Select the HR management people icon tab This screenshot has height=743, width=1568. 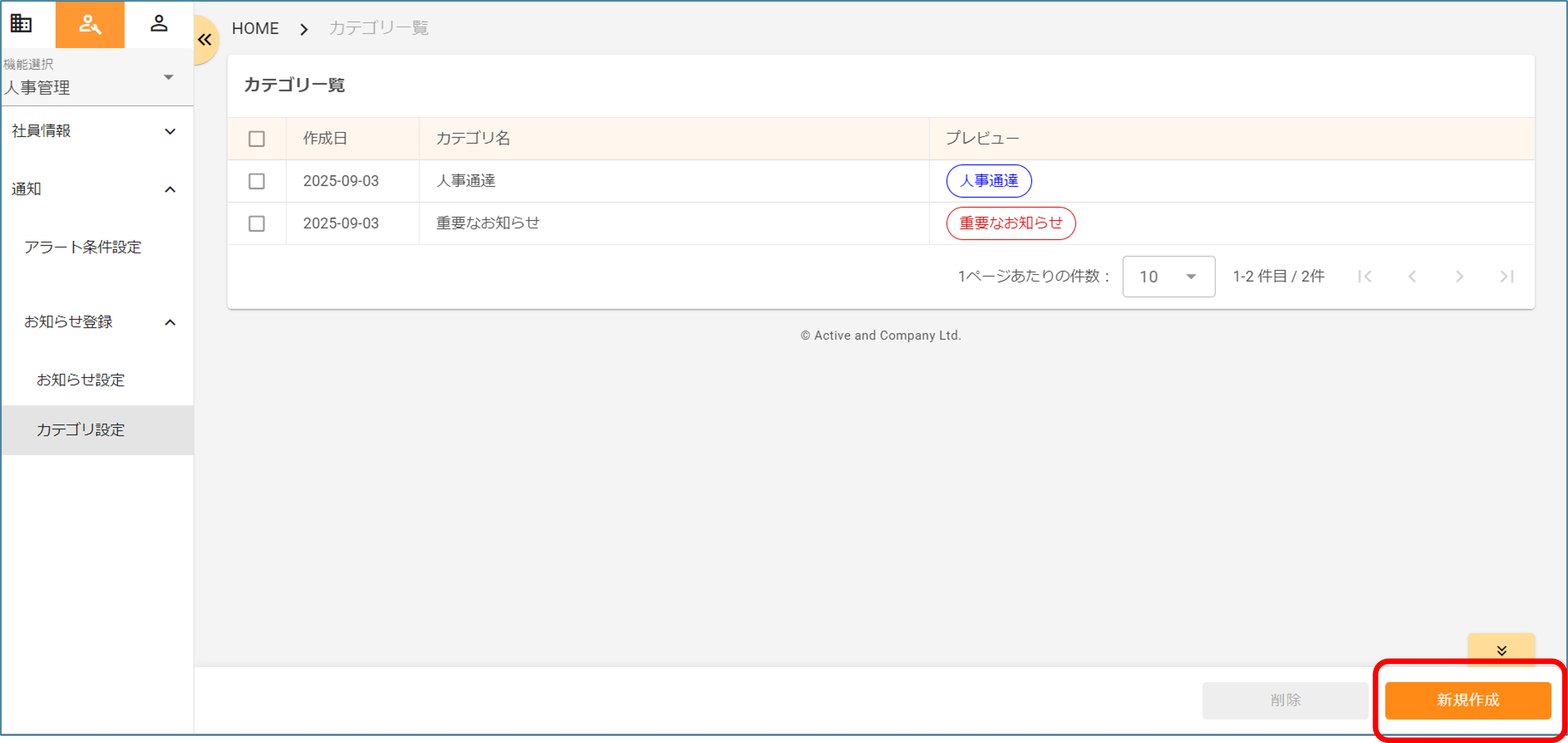90,24
